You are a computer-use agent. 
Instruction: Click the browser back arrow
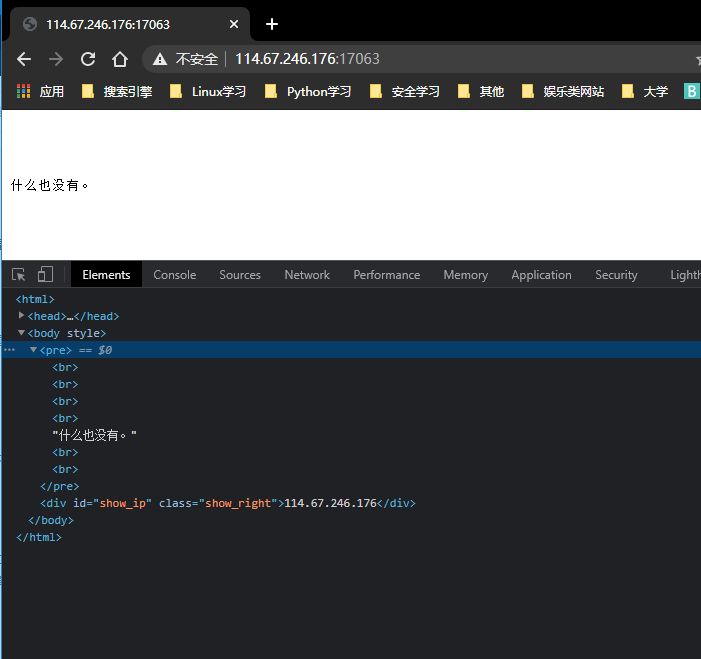(x=24, y=59)
